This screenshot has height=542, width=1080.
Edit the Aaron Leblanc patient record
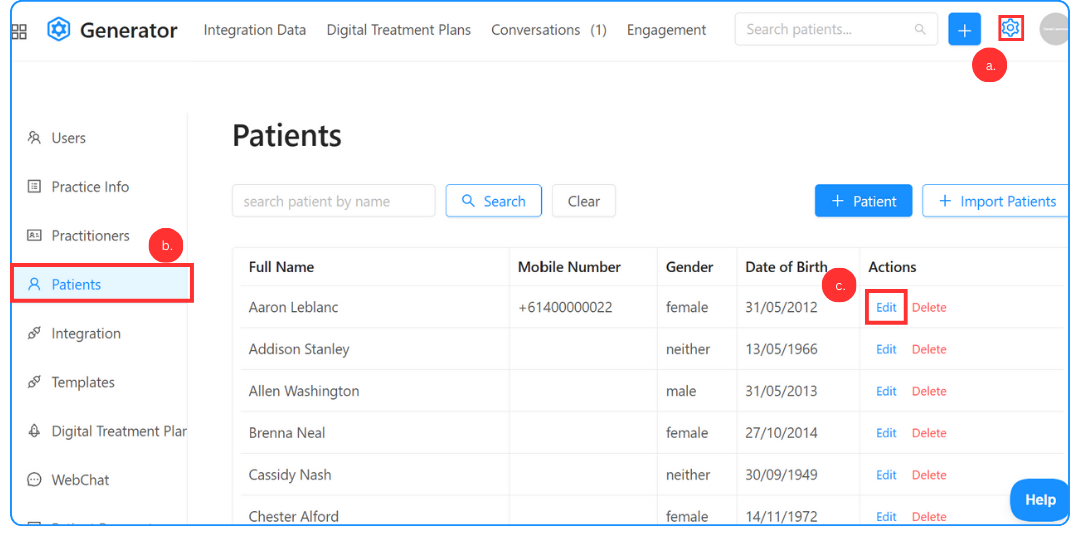pyautogui.click(x=886, y=308)
